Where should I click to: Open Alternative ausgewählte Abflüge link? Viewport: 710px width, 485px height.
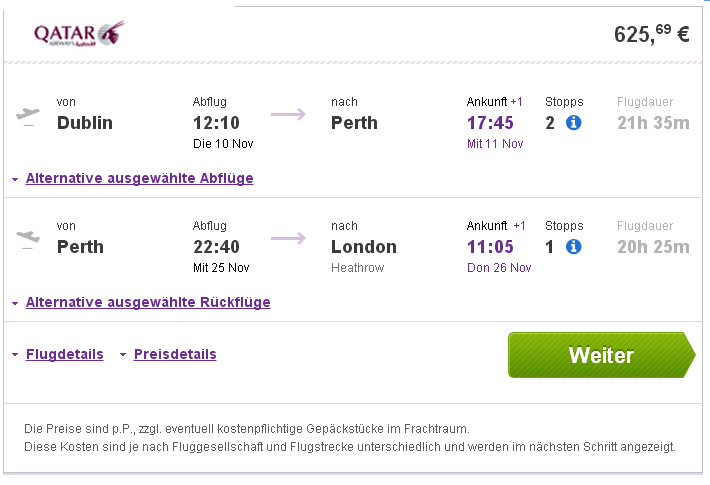(x=139, y=178)
